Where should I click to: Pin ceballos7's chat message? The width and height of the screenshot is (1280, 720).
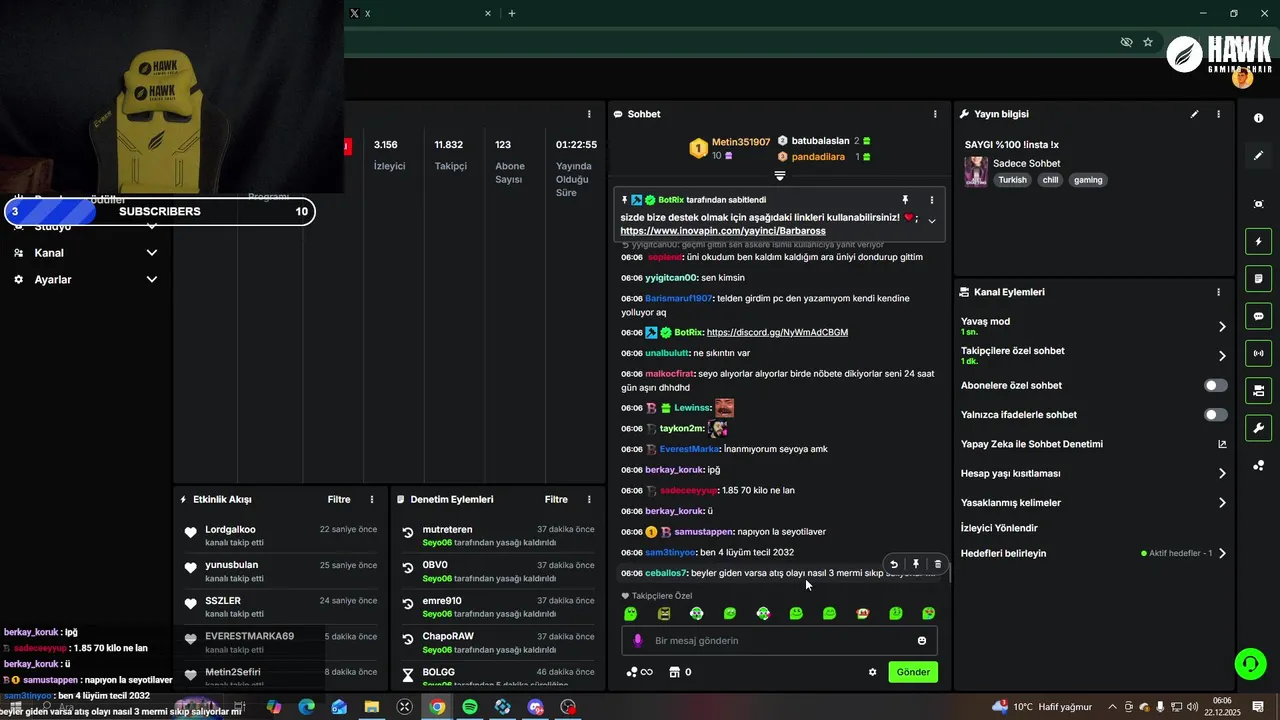coord(915,564)
